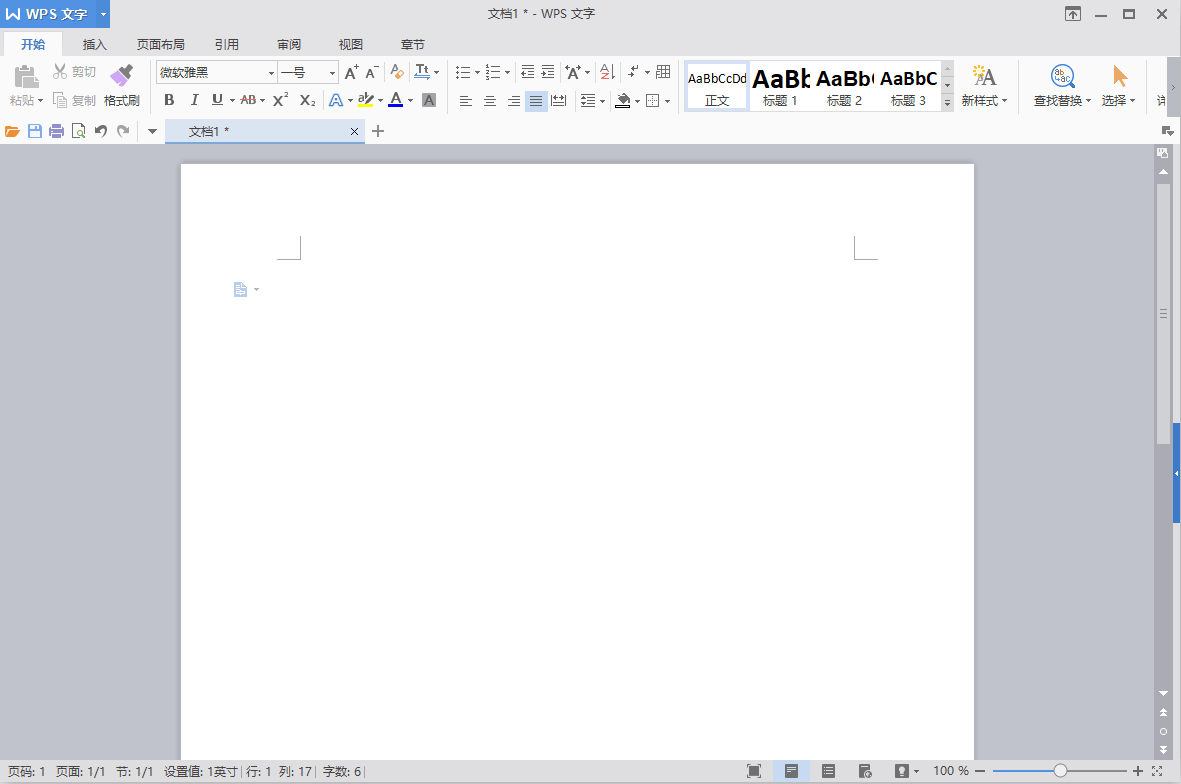
Task: Align text left
Action: 465,100
